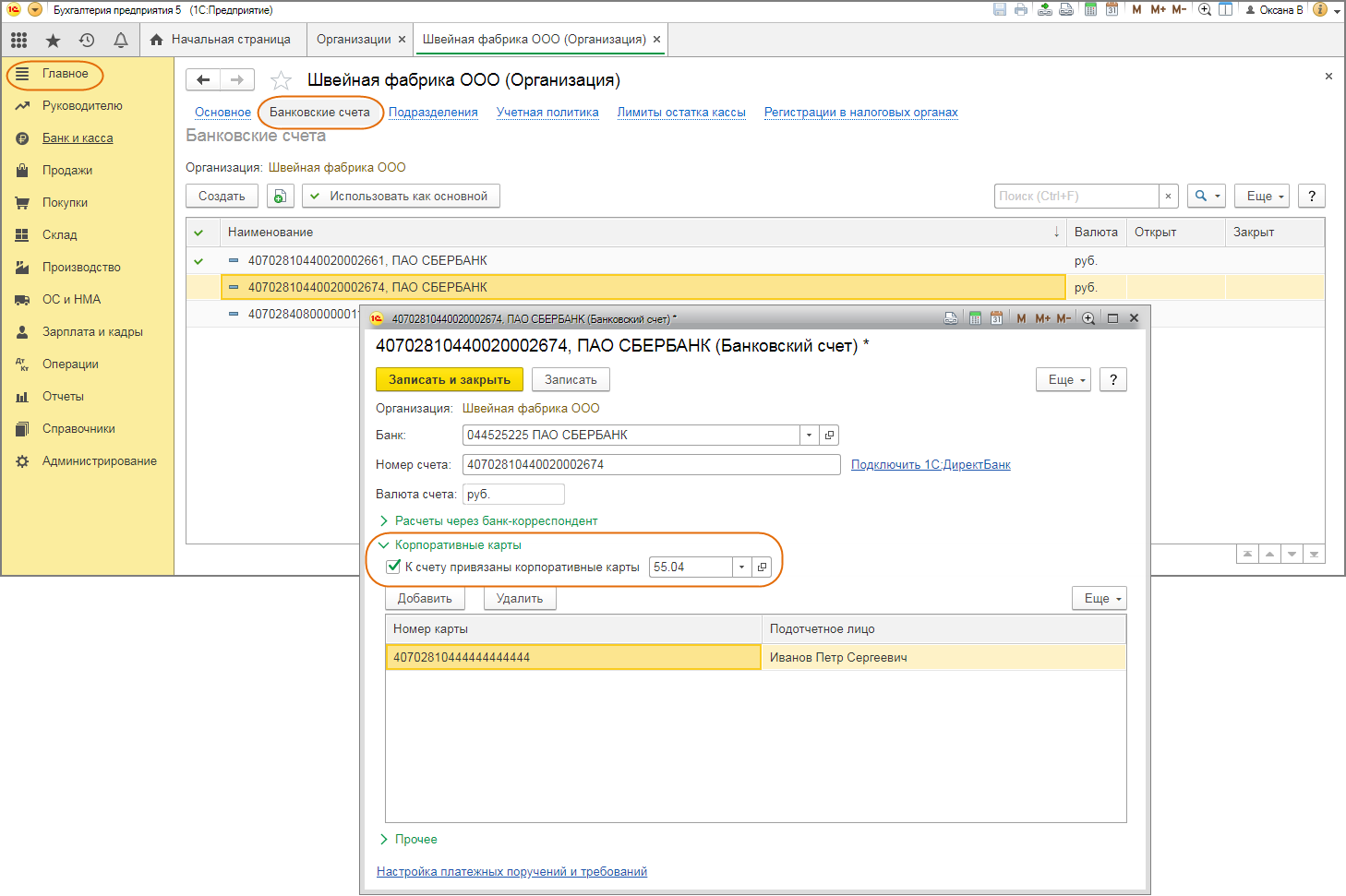Viewport: 1346px width, 896px height.
Task: Click the M+ memory button in the dialog title bar
Action: pos(1043,318)
